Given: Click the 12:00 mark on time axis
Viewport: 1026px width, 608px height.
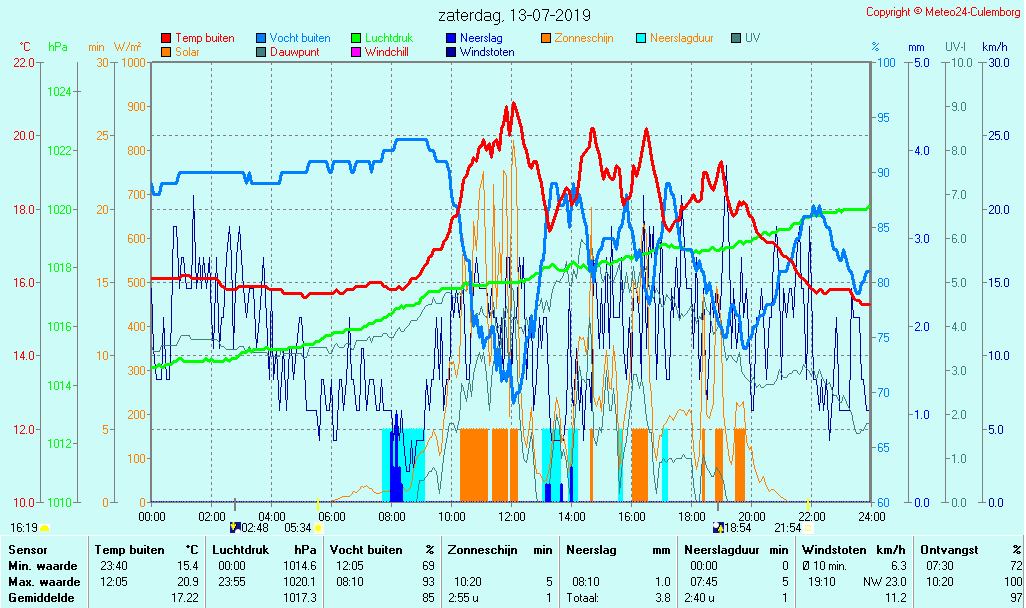Looking at the screenshot, I should 512,516.
